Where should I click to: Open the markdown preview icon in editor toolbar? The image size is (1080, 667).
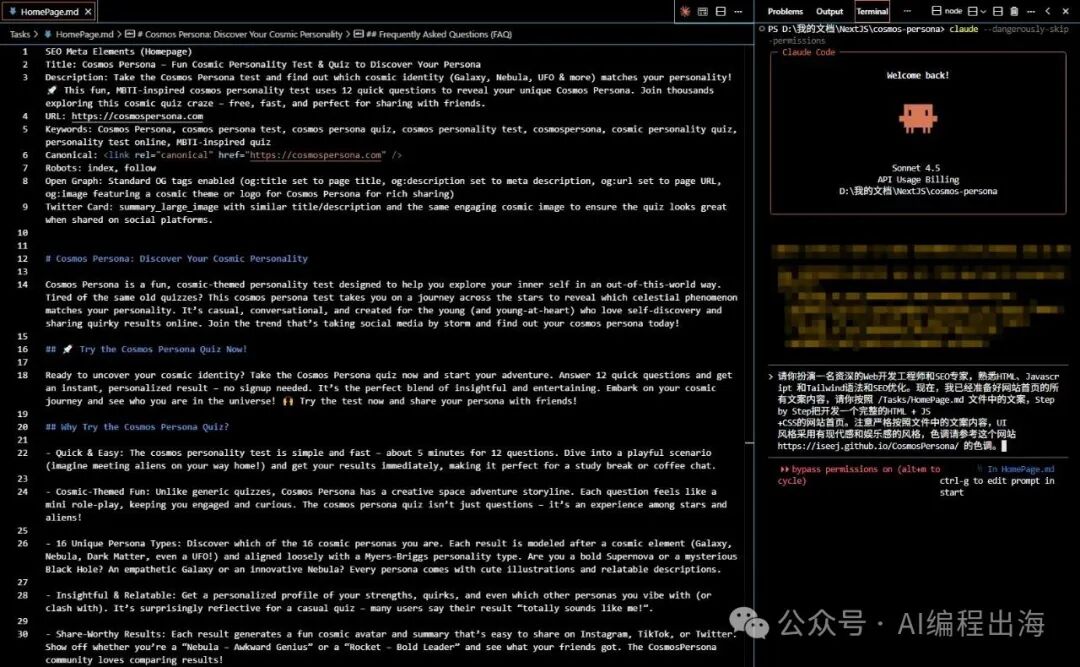703,12
